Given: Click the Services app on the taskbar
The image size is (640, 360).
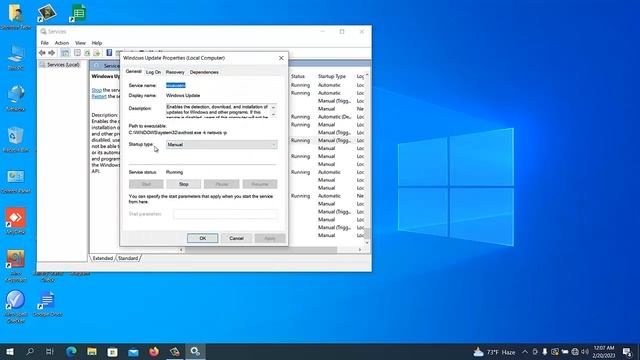Looking at the screenshot, I should (195, 351).
